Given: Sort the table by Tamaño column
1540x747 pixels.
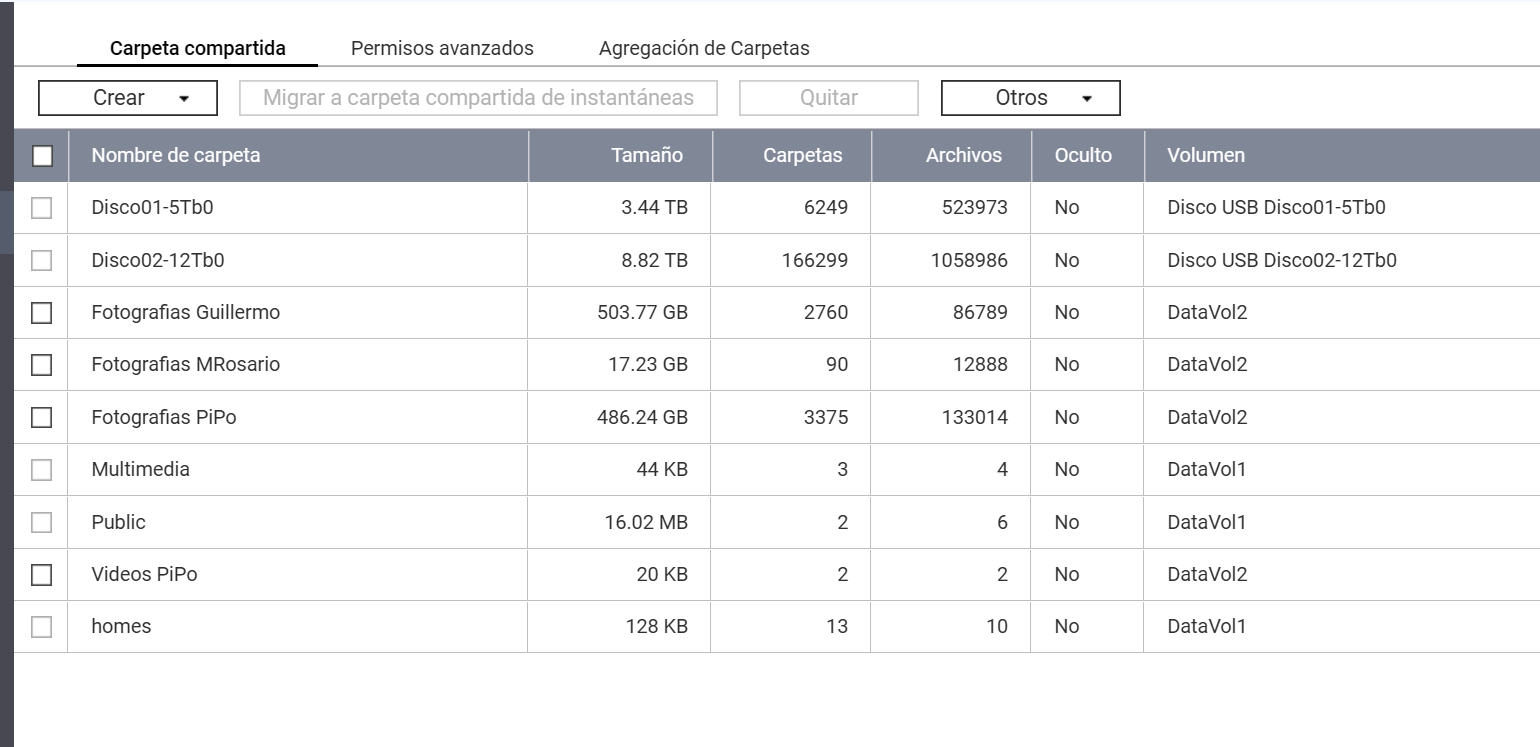Looking at the screenshot, I should tap(647, 155).
